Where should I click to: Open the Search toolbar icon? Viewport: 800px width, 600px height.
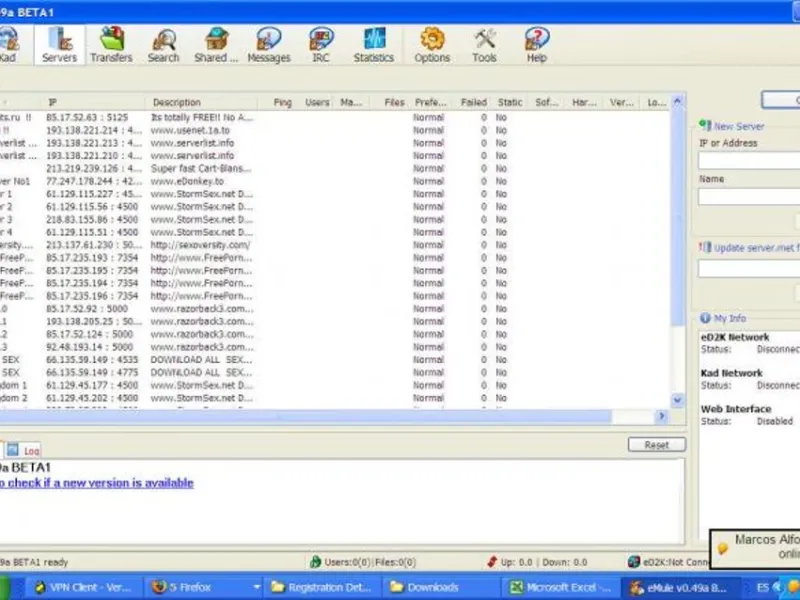[x=164, y=44]
